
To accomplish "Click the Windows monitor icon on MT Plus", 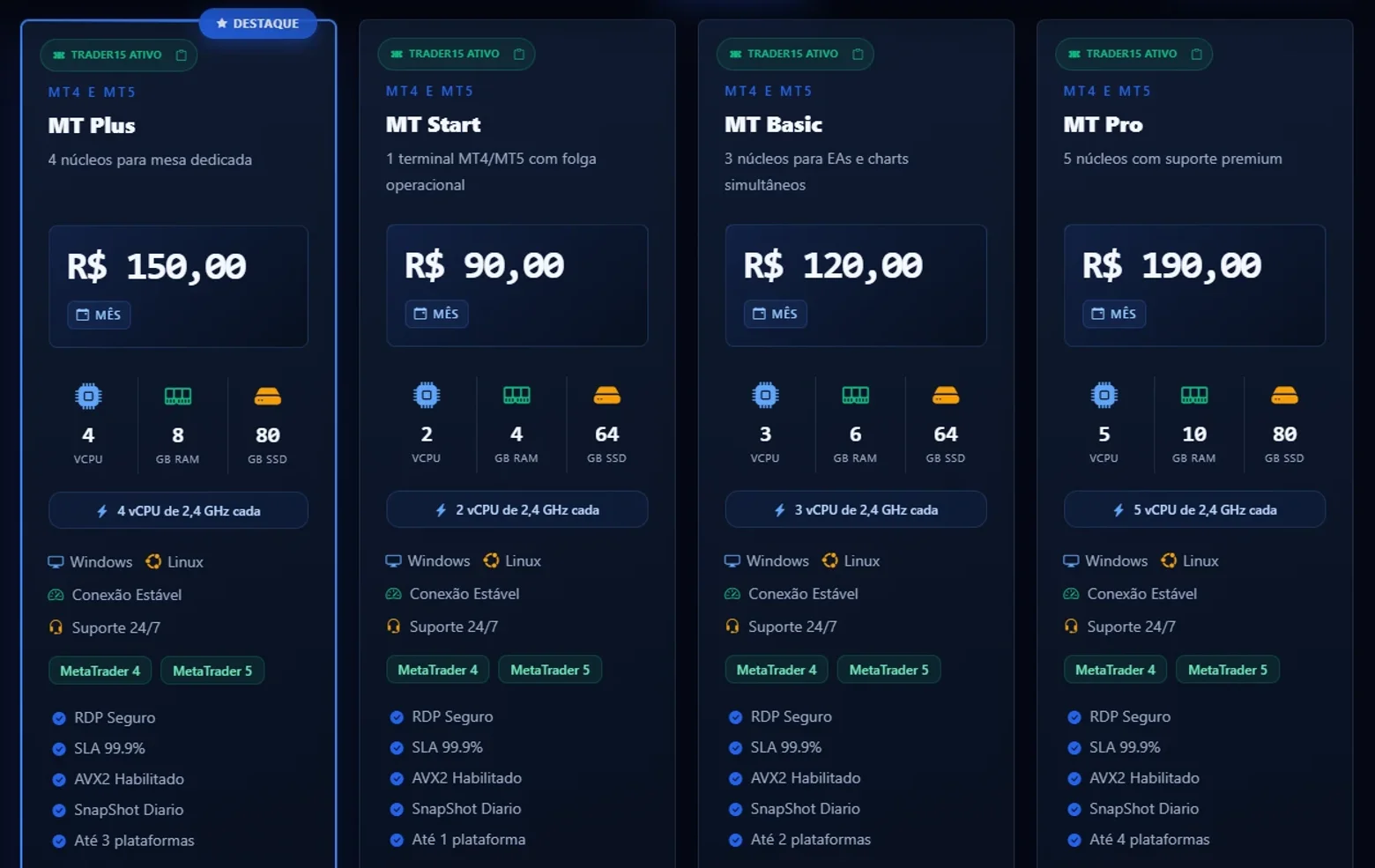I will pyautogui.click(x=56, y=562).
